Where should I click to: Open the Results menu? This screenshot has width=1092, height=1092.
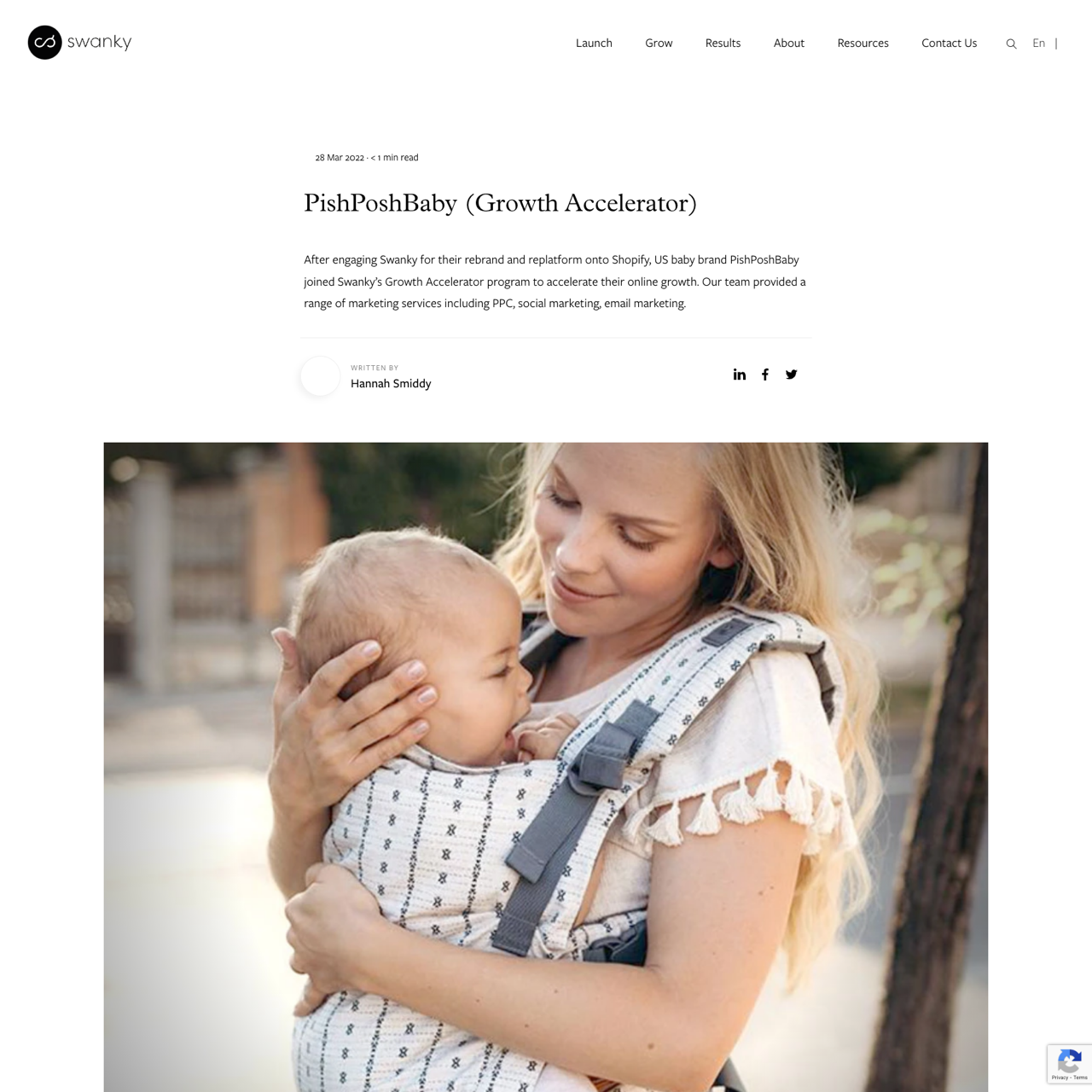723,43
